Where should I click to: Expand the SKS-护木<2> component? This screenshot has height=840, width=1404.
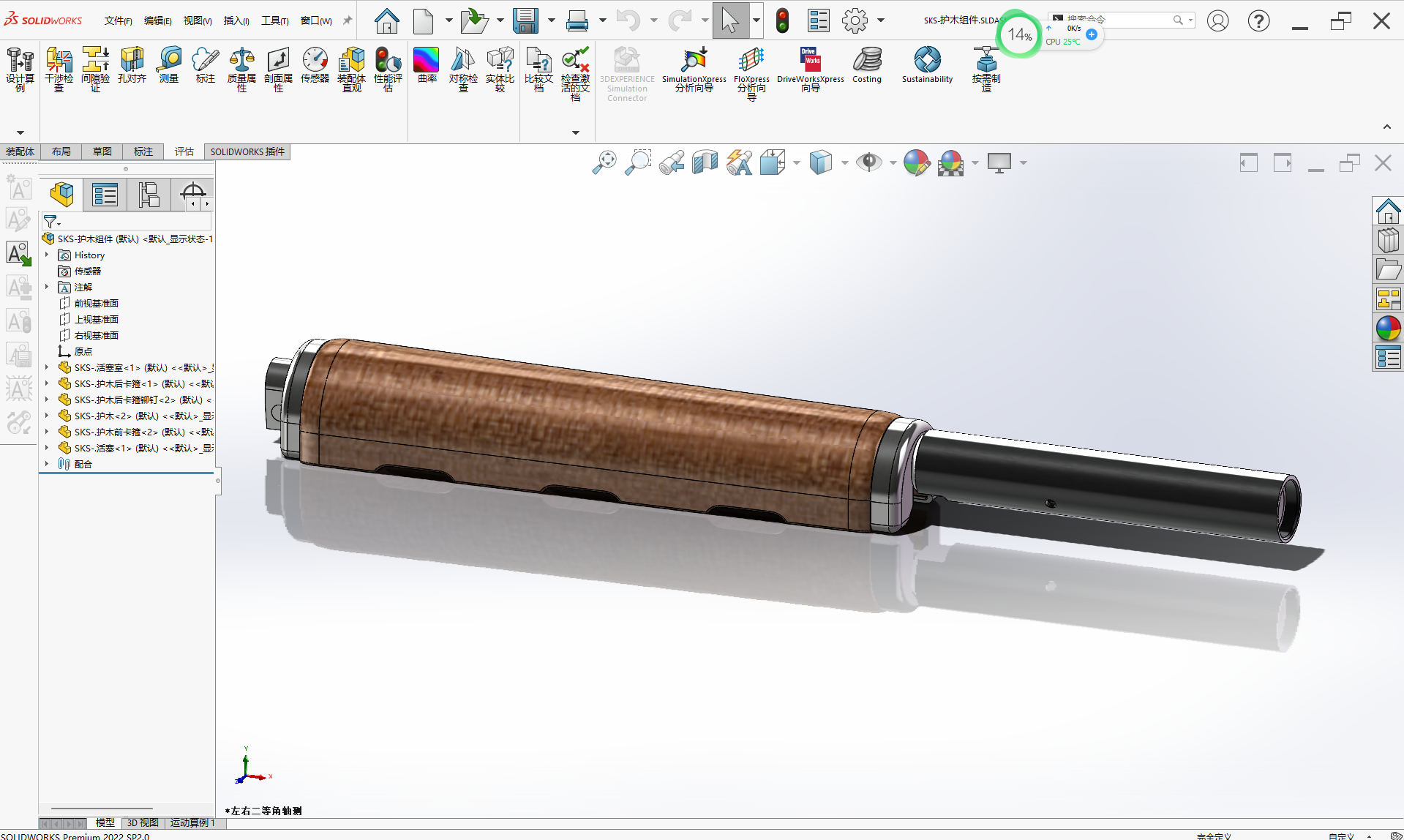pos(47,416)
